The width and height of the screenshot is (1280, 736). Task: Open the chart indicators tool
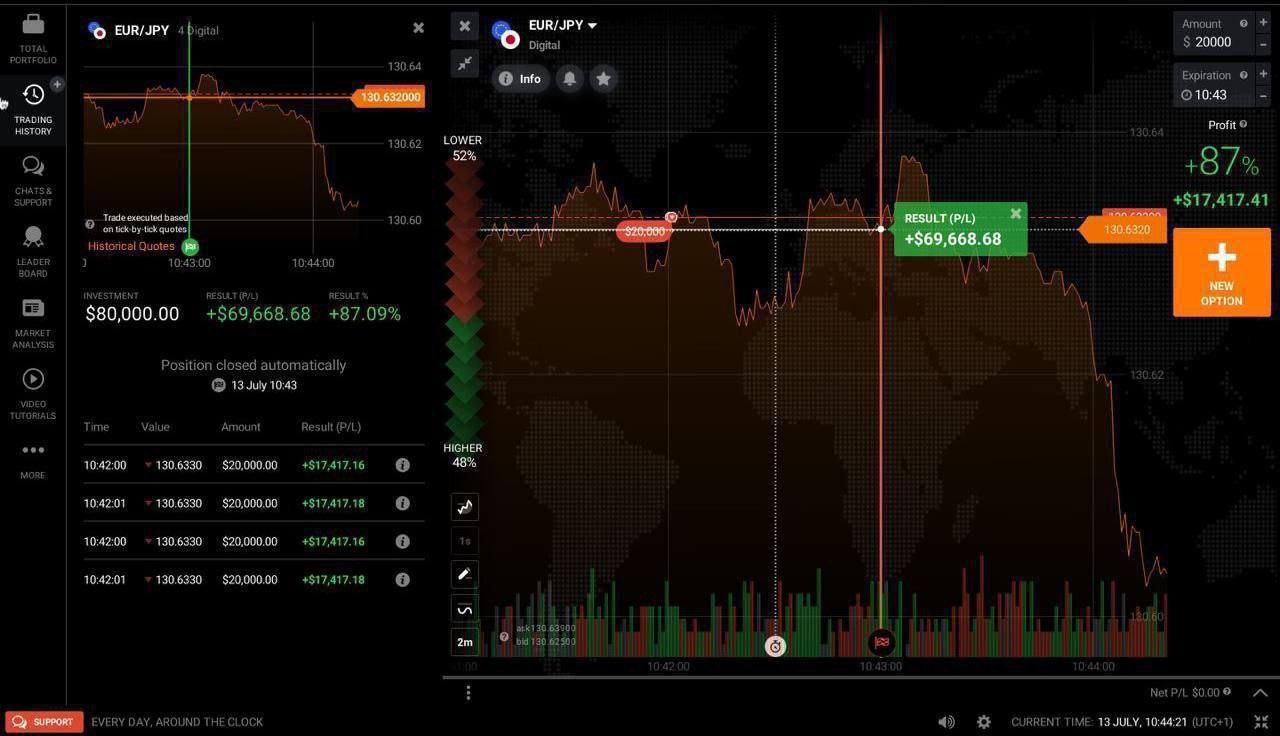tap(465, 609)
